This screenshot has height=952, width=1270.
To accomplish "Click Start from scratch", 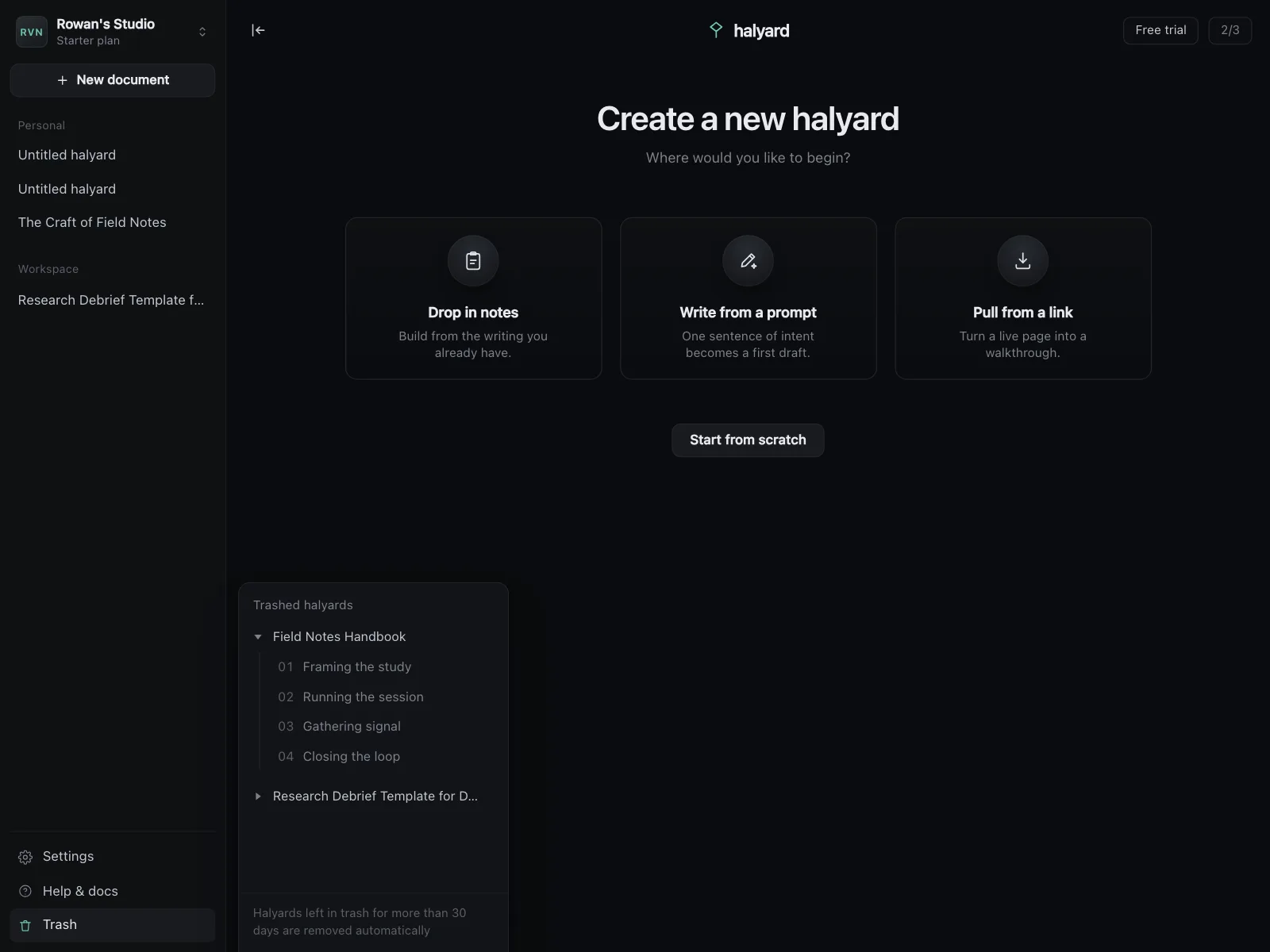I will pyautogui.click(x=748, y=440).
